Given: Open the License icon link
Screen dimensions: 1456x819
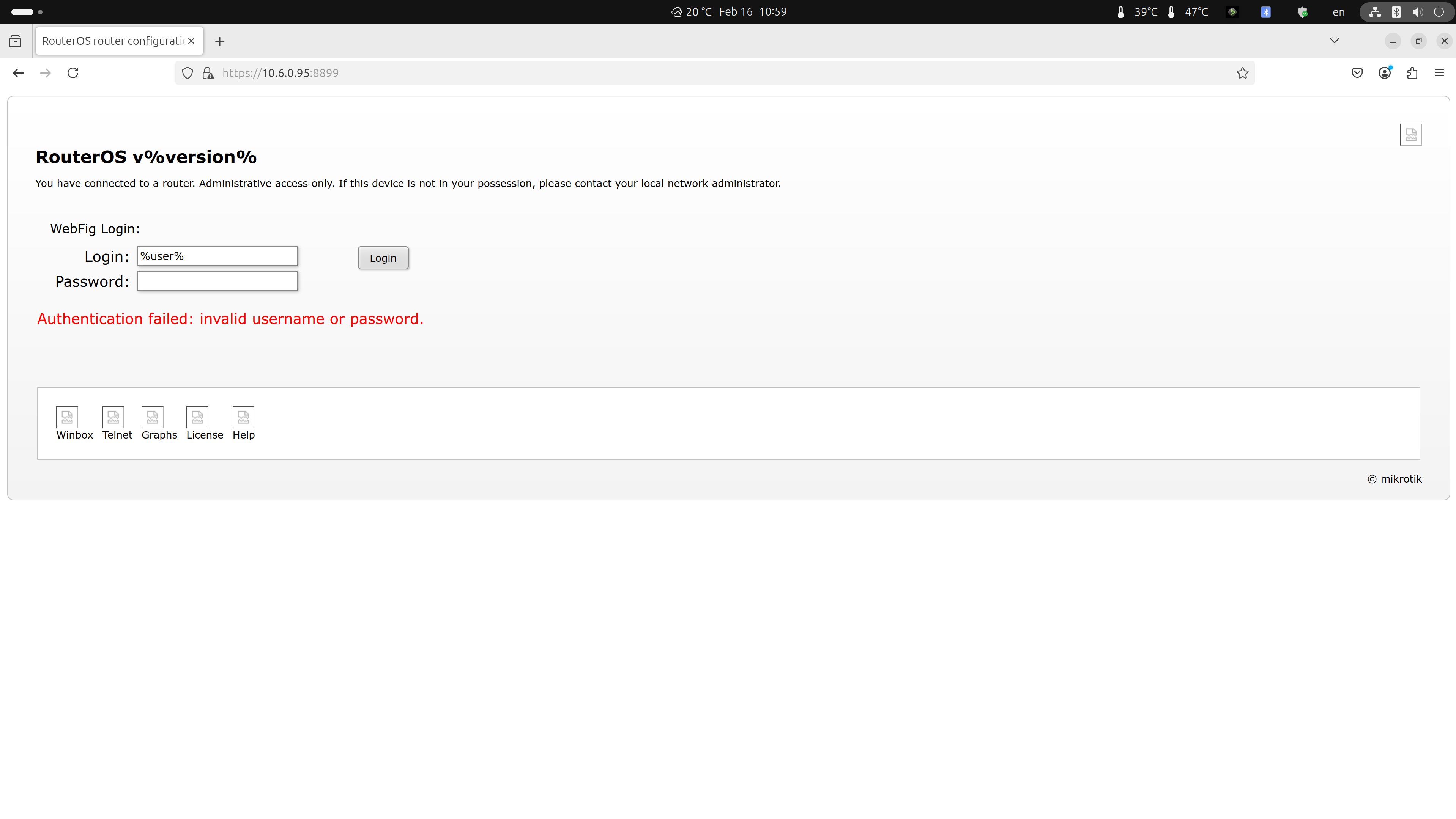Looking at the screenshot, I should click(x=197, y=417).
